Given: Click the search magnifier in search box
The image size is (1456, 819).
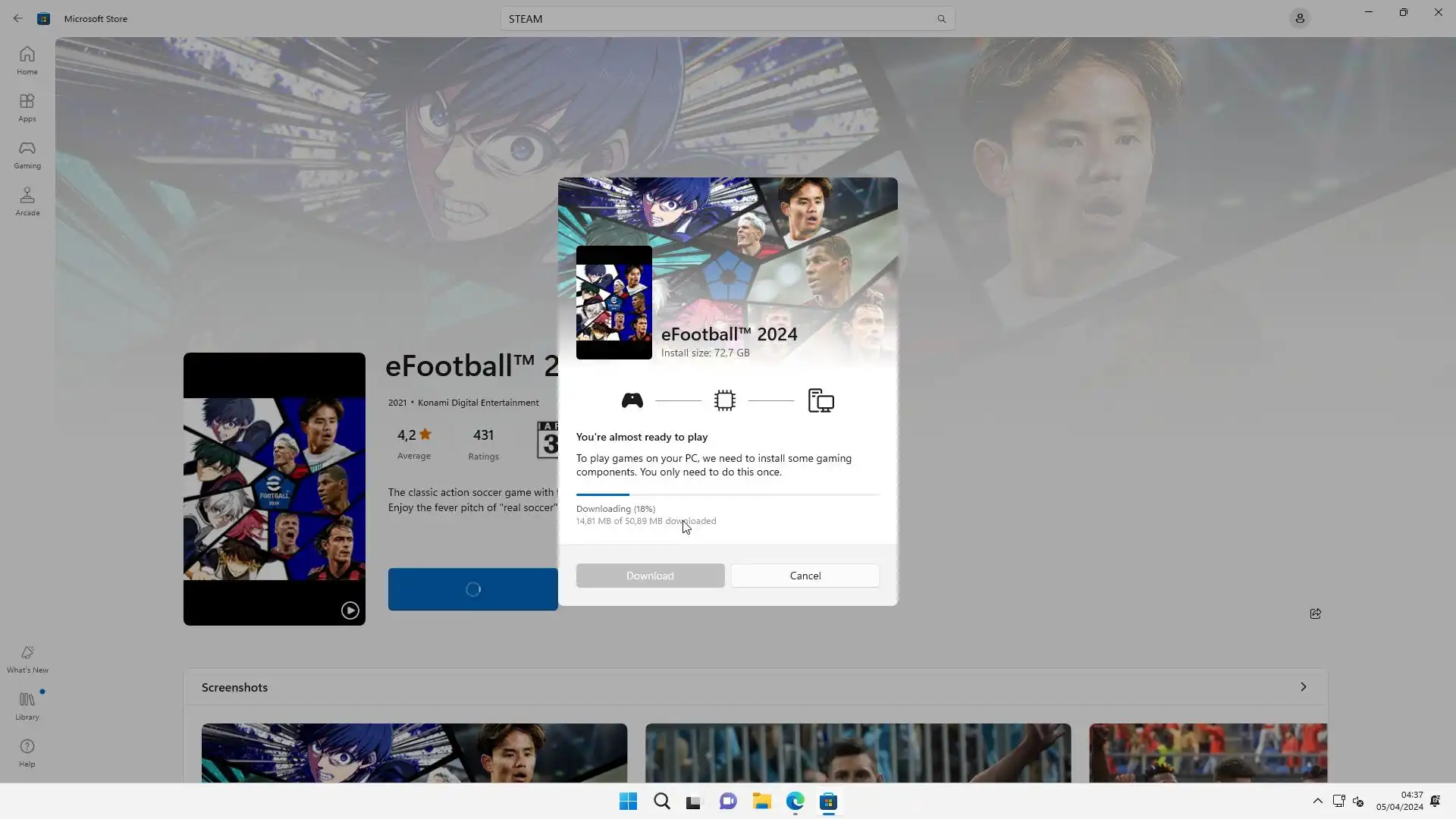Looking at the screenshot, I should [941, 19].
